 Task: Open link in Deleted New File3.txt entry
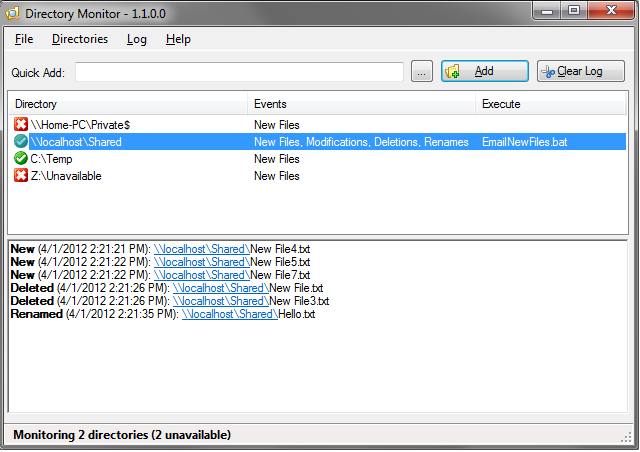pos(221,301)
